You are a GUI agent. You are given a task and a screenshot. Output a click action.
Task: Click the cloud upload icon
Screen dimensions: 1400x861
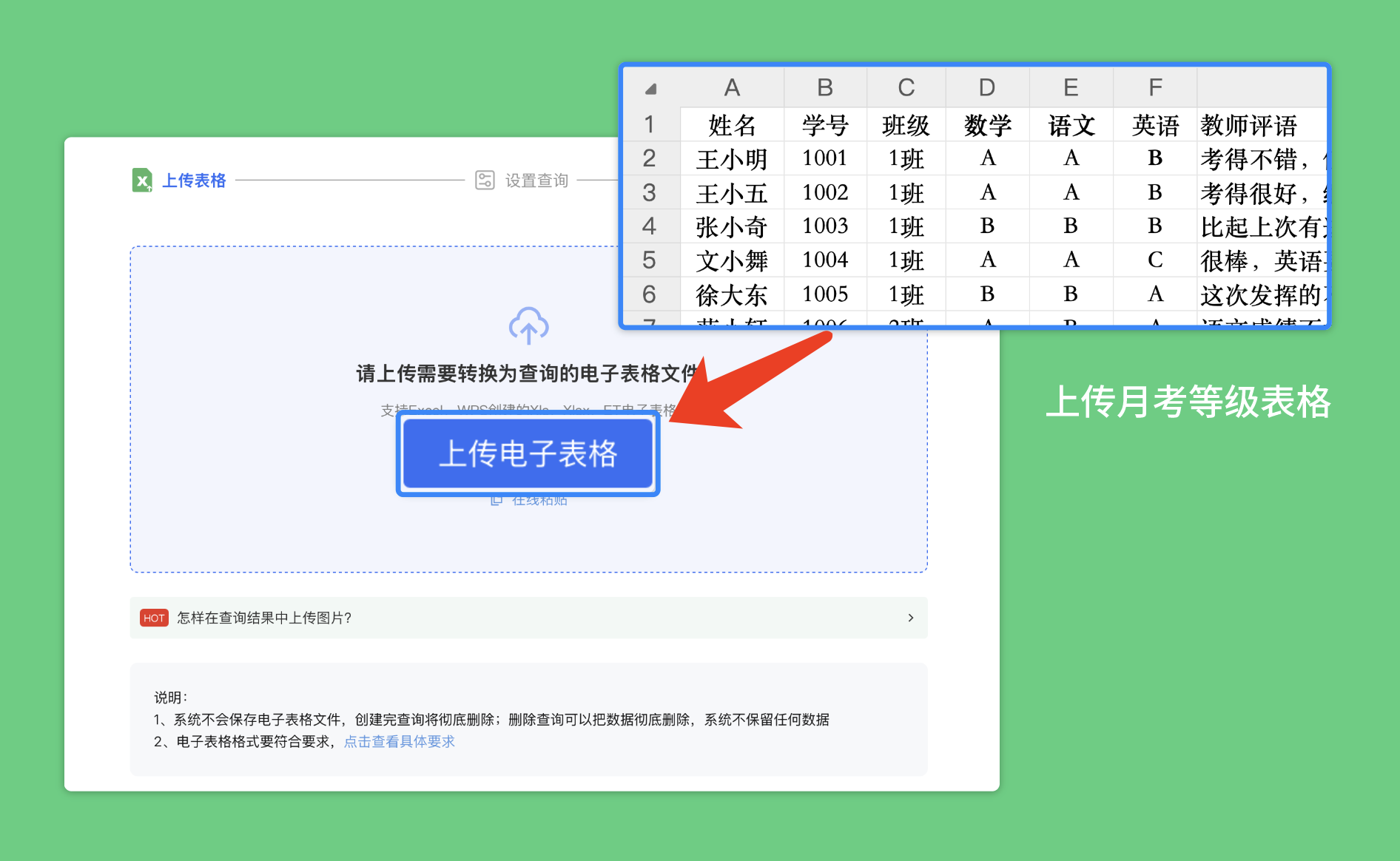click(x=528, y=325)
